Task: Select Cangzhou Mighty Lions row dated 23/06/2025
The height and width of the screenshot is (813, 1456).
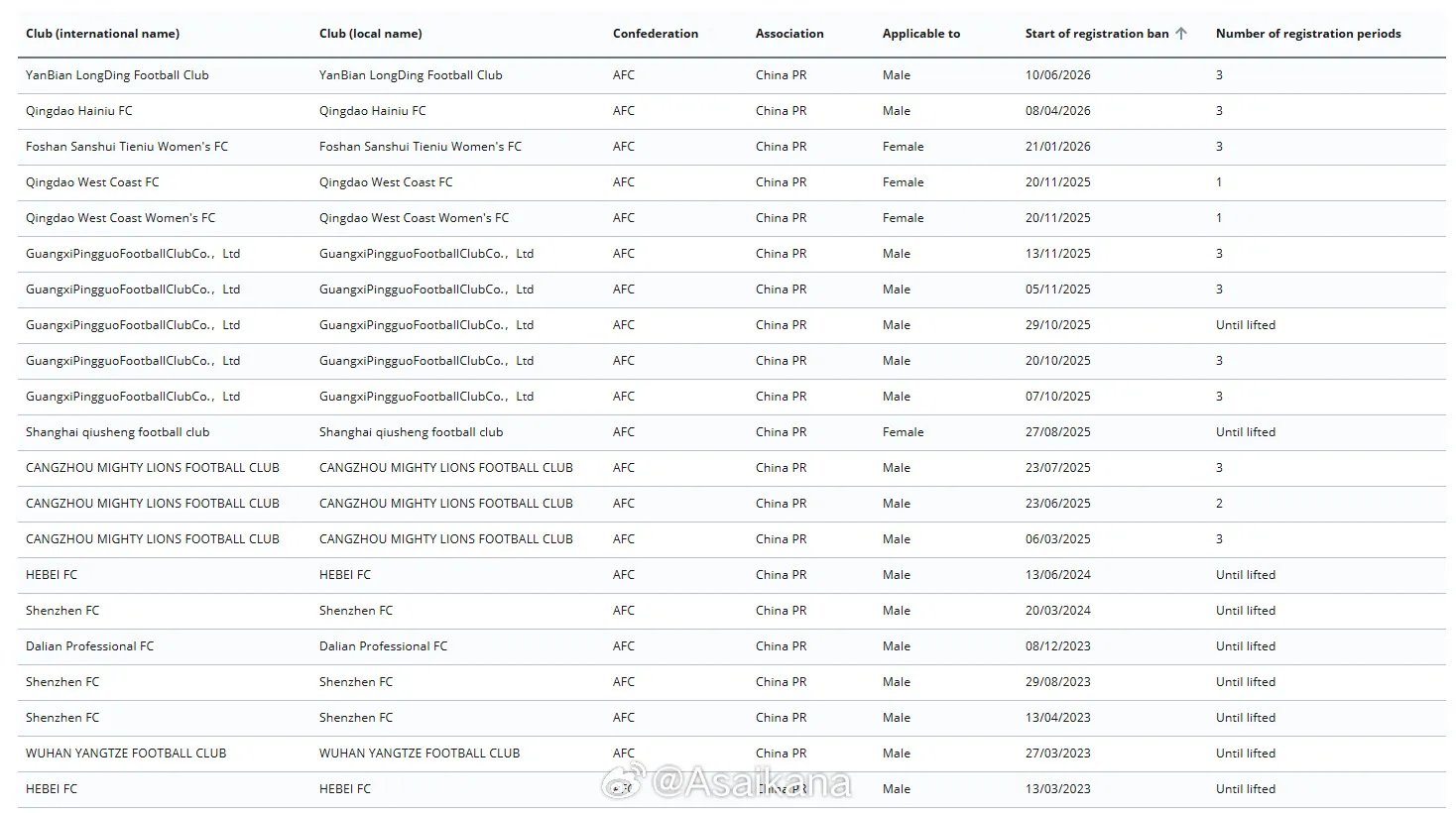Action: [x=732, y=504]
